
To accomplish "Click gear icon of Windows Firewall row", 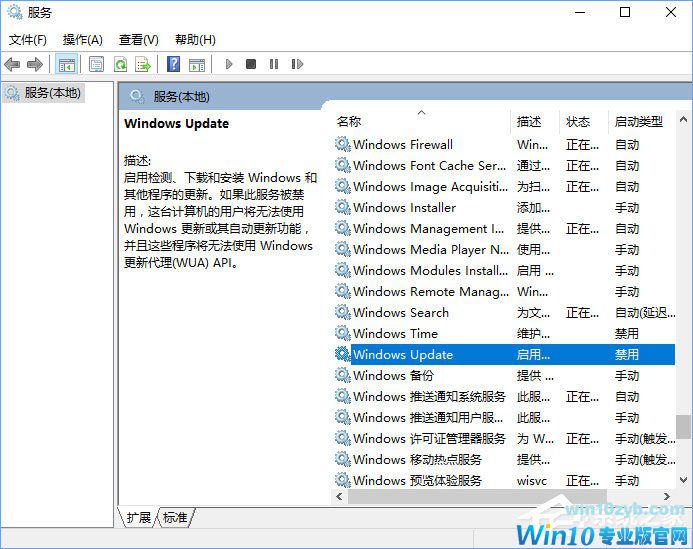I will coord(343,145).
